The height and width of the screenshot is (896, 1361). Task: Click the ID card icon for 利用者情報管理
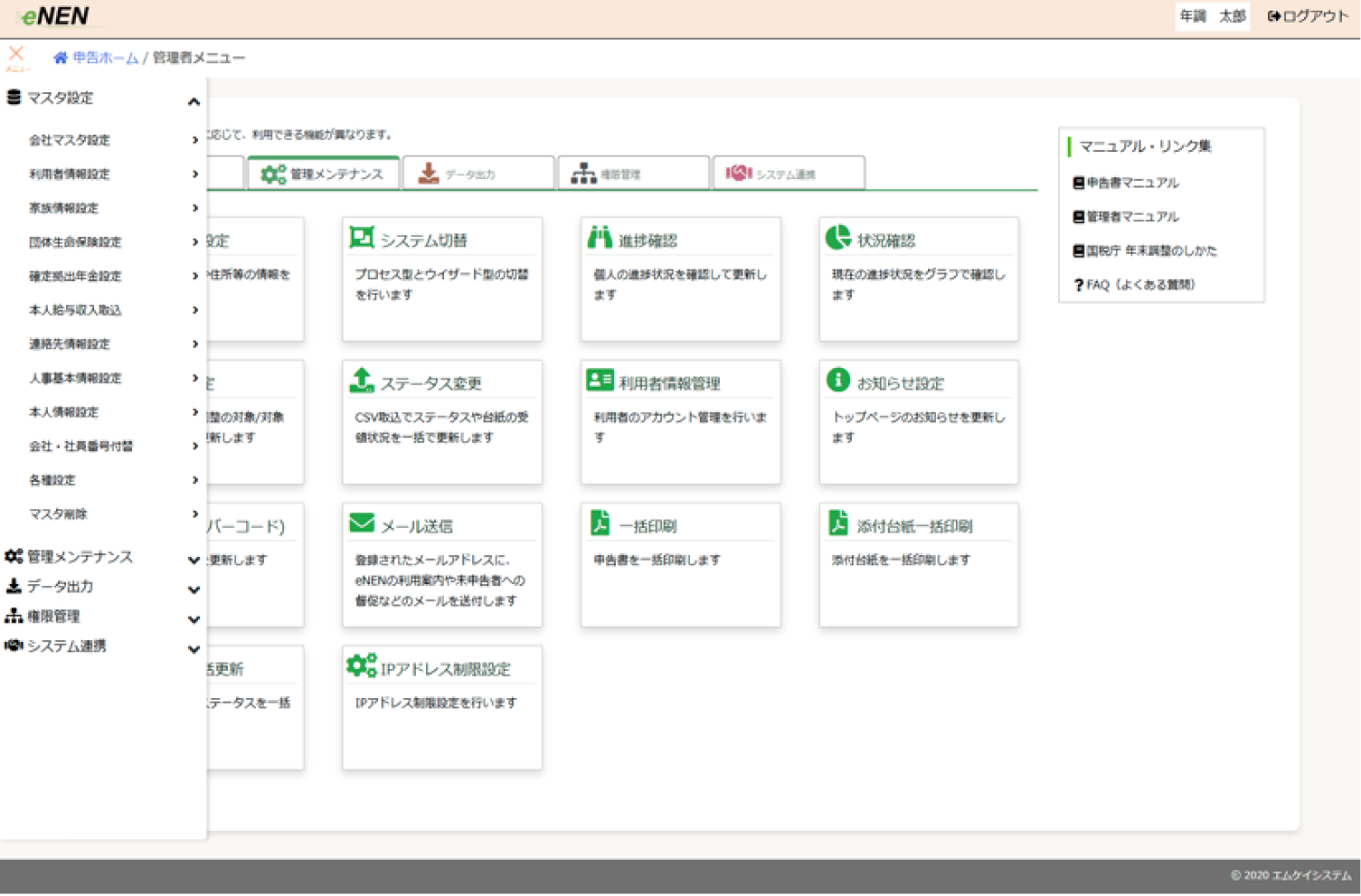click(x=600, y=381)
